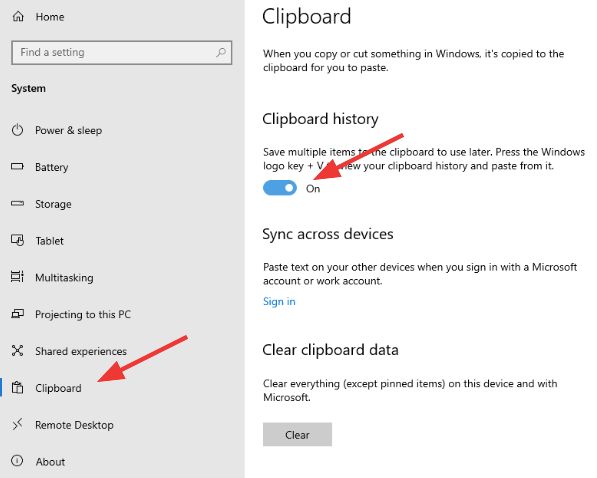The height and width of the screenshot is (478, 597).
Task: Click the About info icon
Action: coord(17,461)
